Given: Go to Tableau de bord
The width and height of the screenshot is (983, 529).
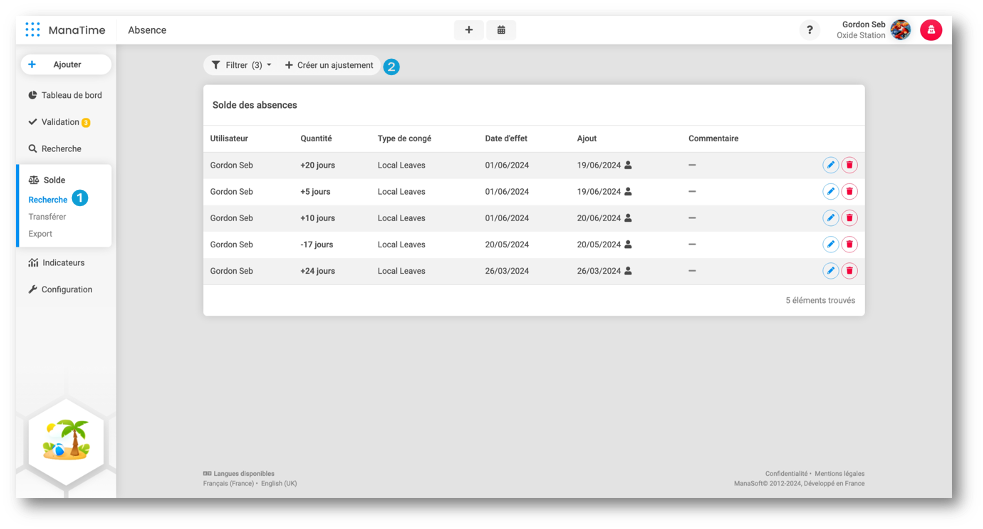Looking at the screenshot, I should [70, 96].
